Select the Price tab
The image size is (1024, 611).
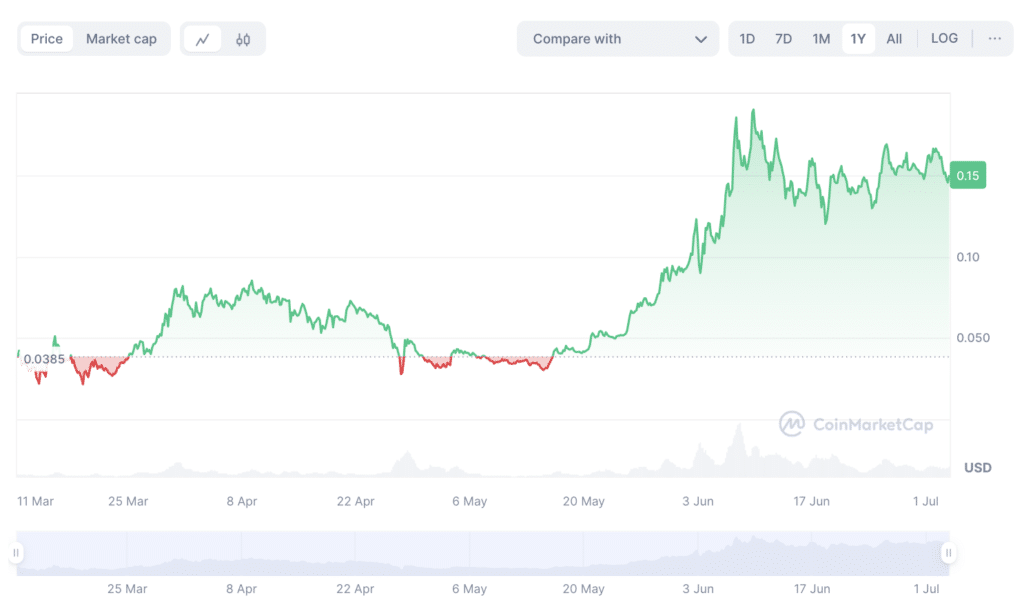point(47,39)
